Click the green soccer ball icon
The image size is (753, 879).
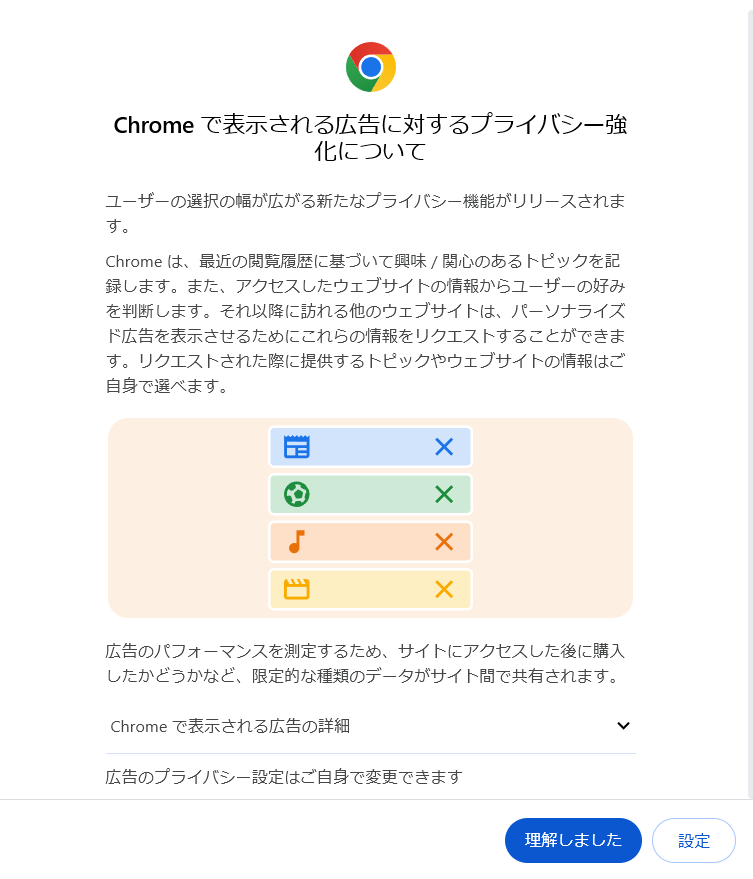point(297,494)
